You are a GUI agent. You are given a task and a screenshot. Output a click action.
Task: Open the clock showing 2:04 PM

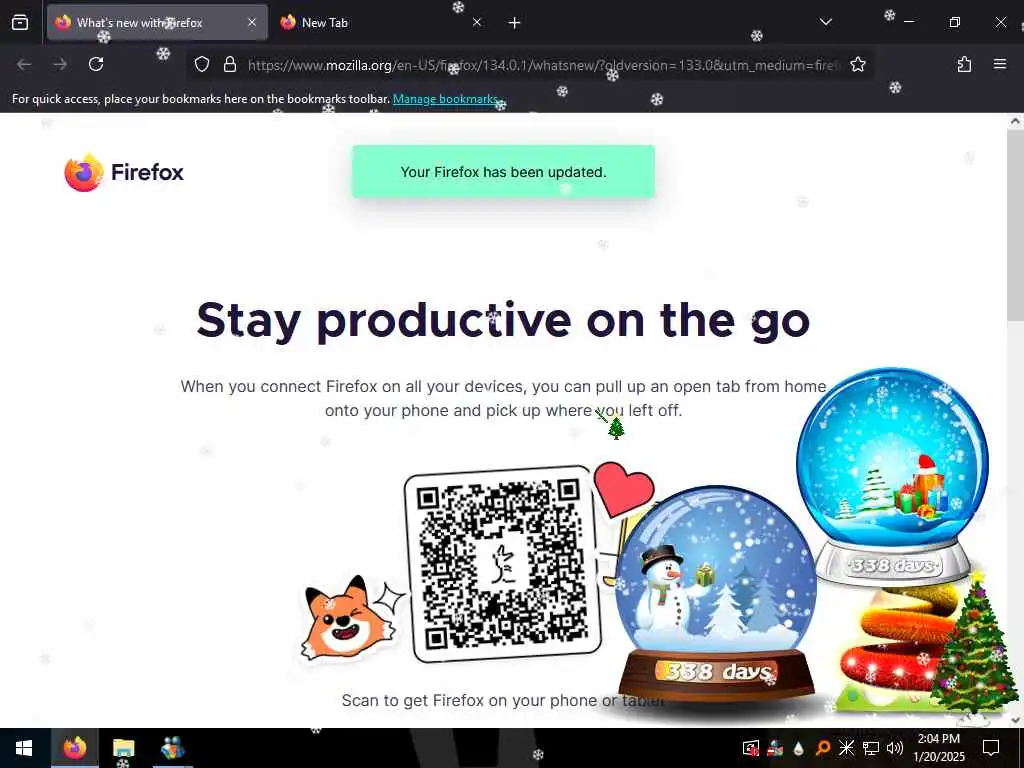938,748
